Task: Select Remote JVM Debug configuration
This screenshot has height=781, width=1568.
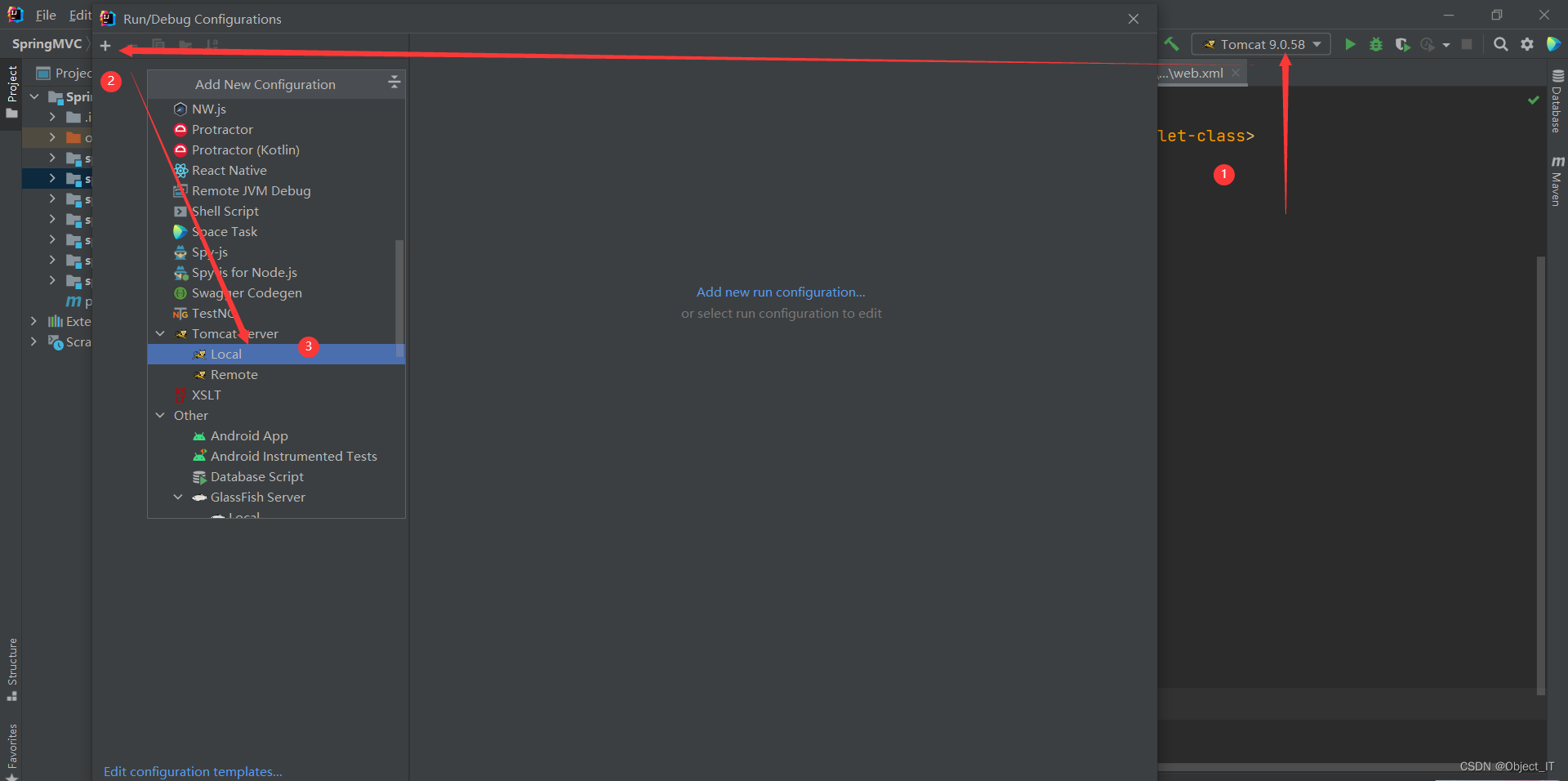Action: click(251, 191)
